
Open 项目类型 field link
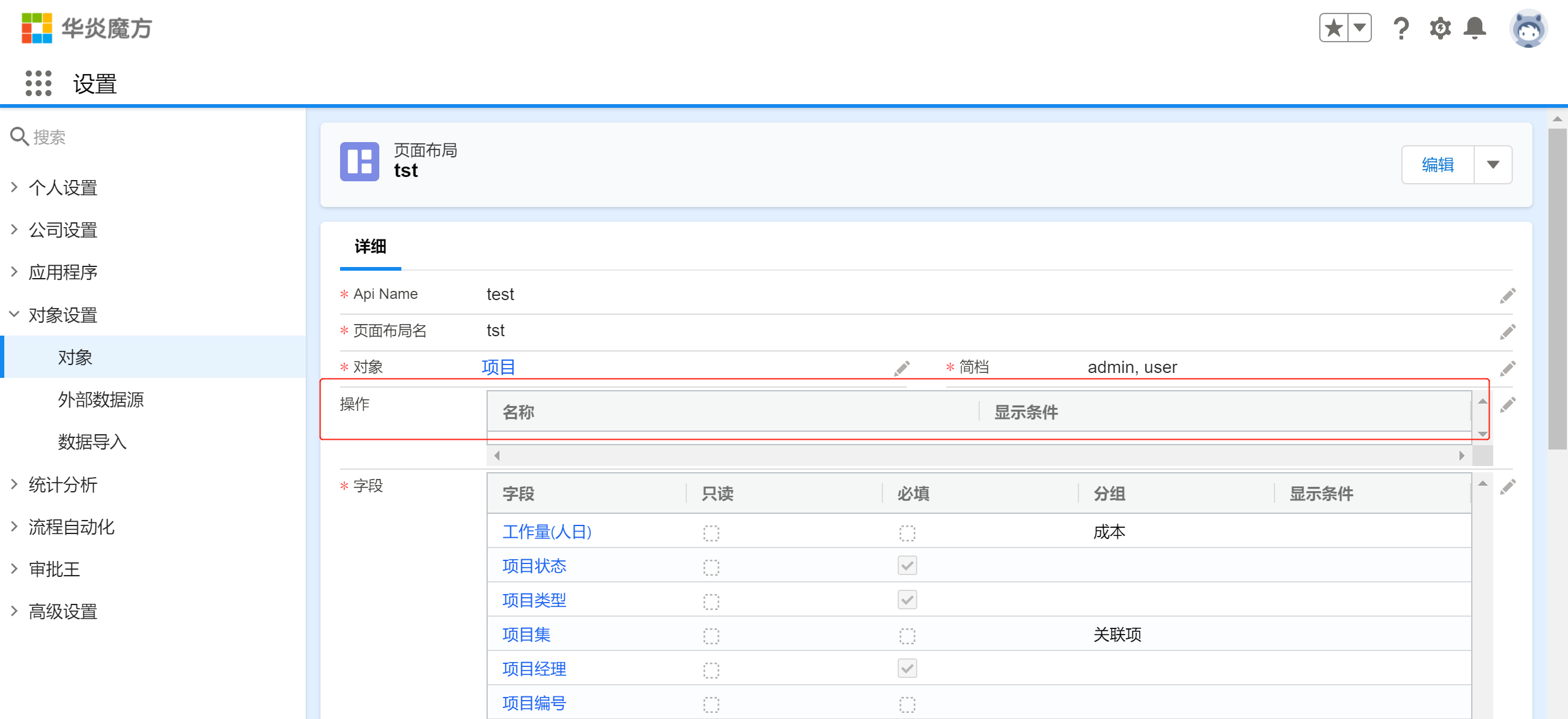pyautogui.click(x=534, y=600)
